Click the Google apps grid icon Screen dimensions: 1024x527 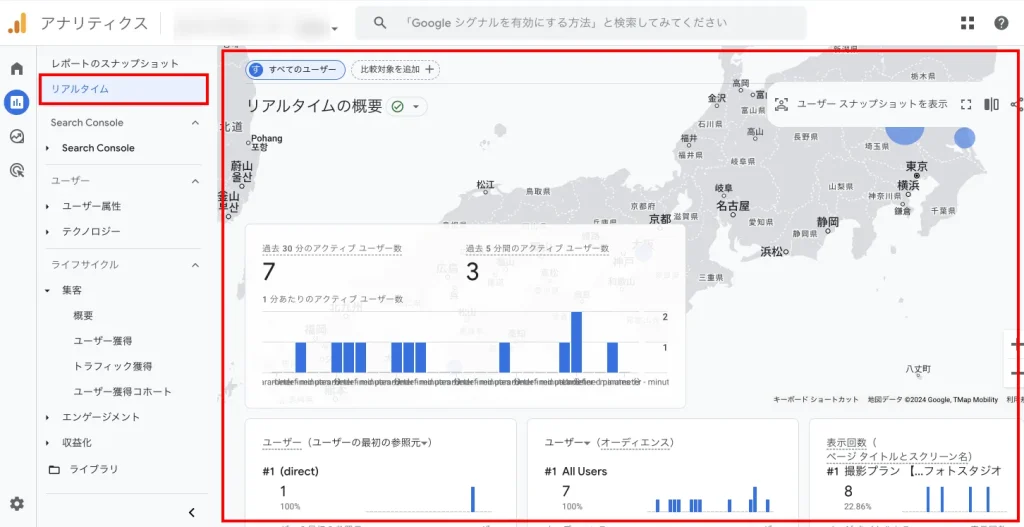(x=967, y=23)
